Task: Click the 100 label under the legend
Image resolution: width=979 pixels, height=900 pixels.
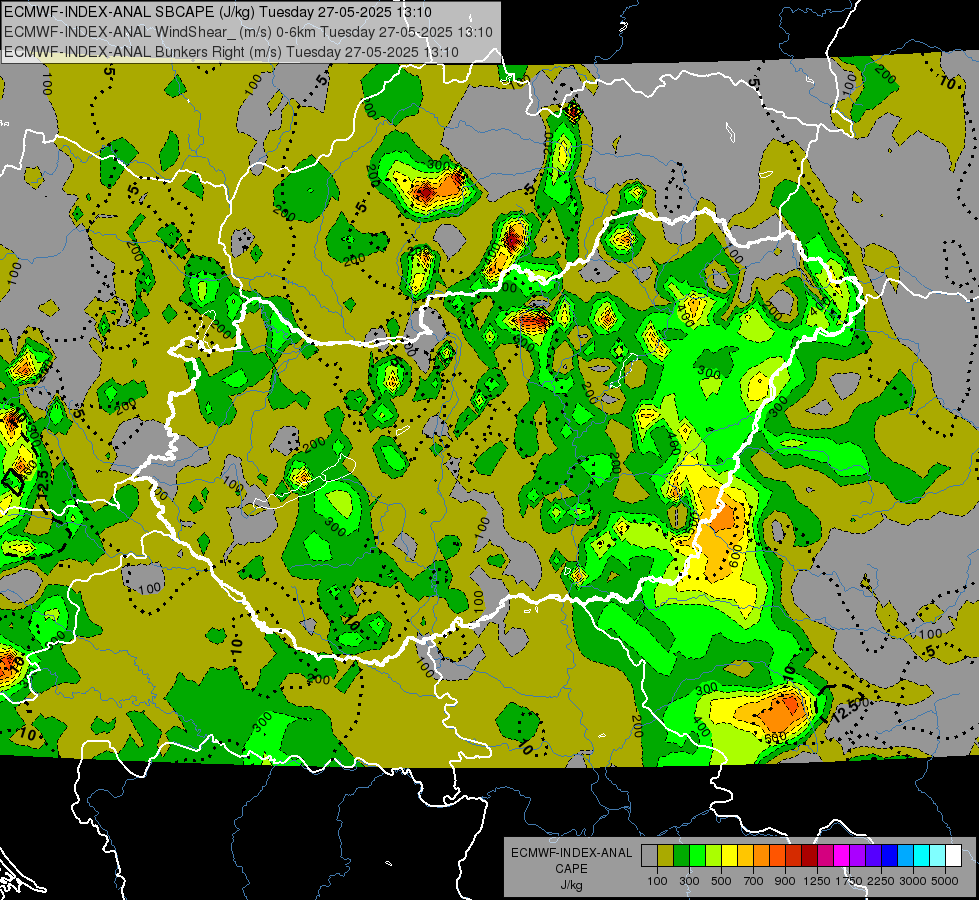Action: click(657, 881)
